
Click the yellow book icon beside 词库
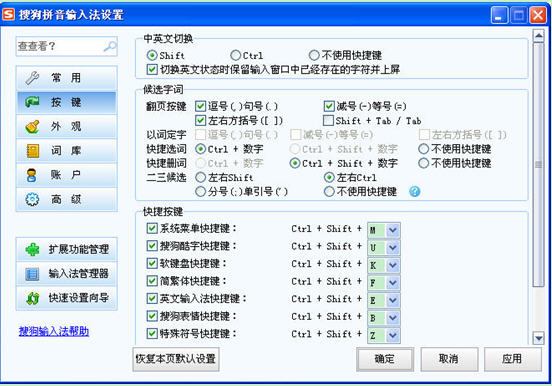33,151
